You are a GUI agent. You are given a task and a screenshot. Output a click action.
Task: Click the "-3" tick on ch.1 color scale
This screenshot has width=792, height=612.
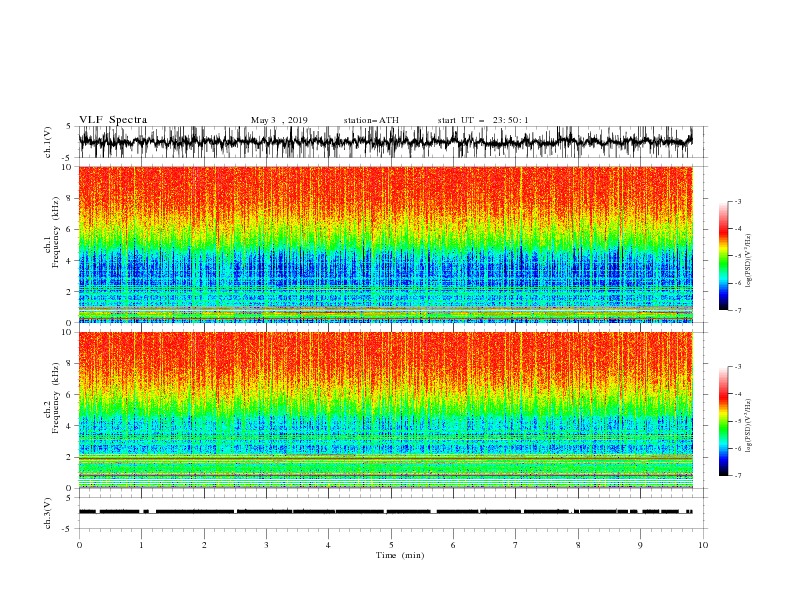point(737,201)
